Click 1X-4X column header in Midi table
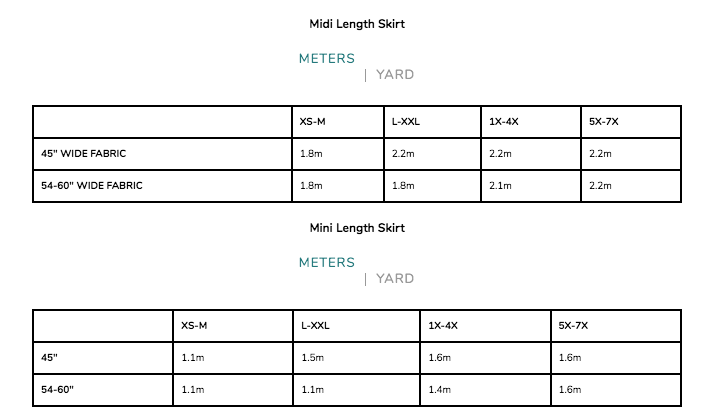This screenshot has height=411, width=718. pos(502,122)
